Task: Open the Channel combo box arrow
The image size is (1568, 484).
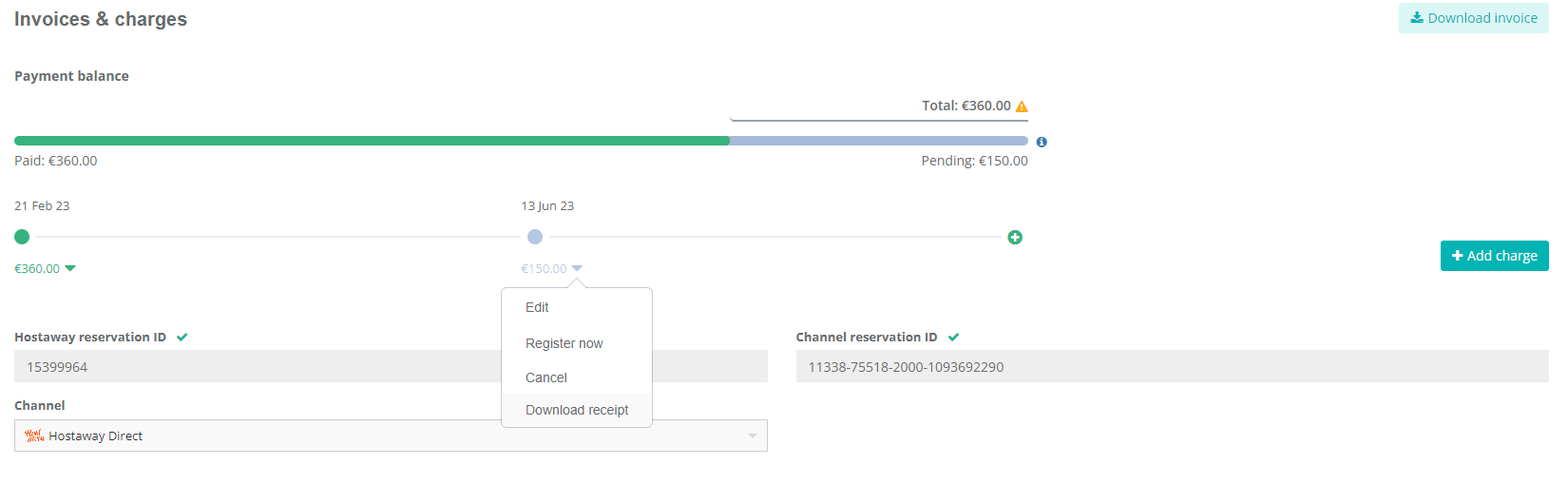Action: (753, 436)
